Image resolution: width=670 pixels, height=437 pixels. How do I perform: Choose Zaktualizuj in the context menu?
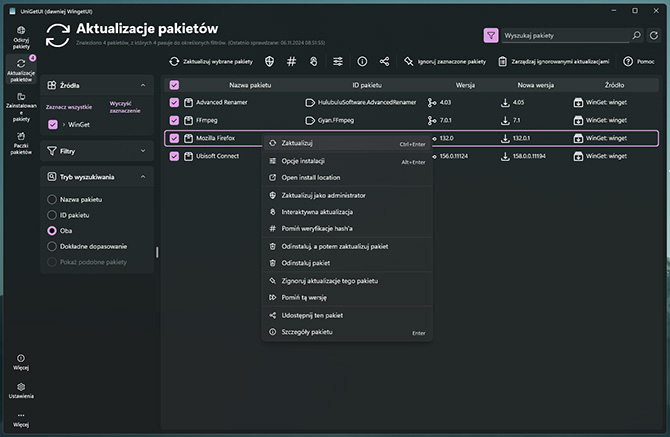click(347, 143)
